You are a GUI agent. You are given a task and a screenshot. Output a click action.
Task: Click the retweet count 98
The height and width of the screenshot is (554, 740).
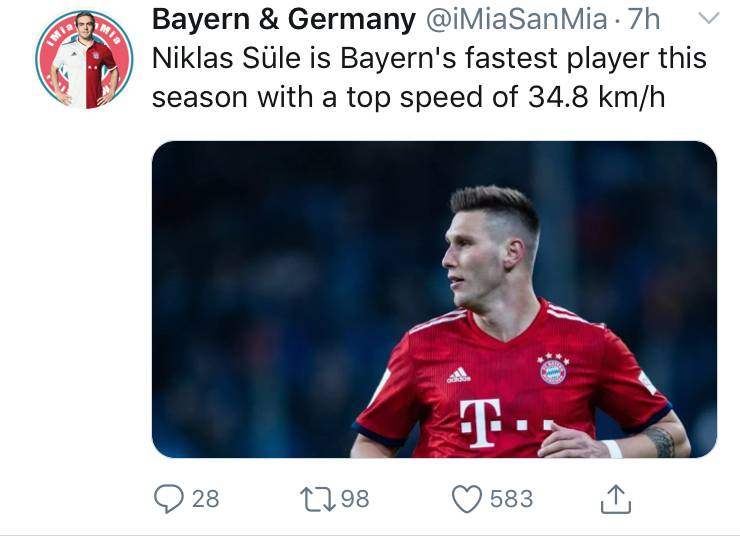355,499
